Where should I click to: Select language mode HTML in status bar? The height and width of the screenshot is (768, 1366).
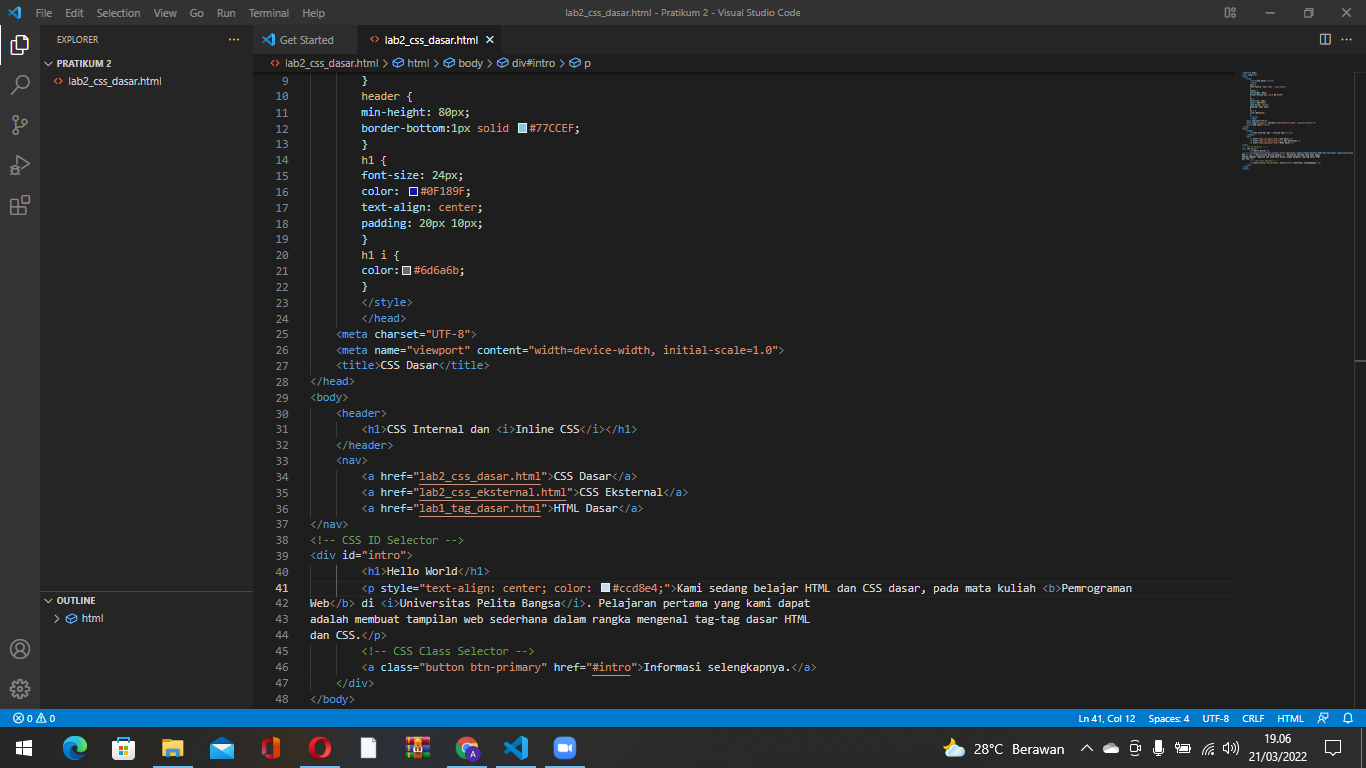pos(1291,718)
